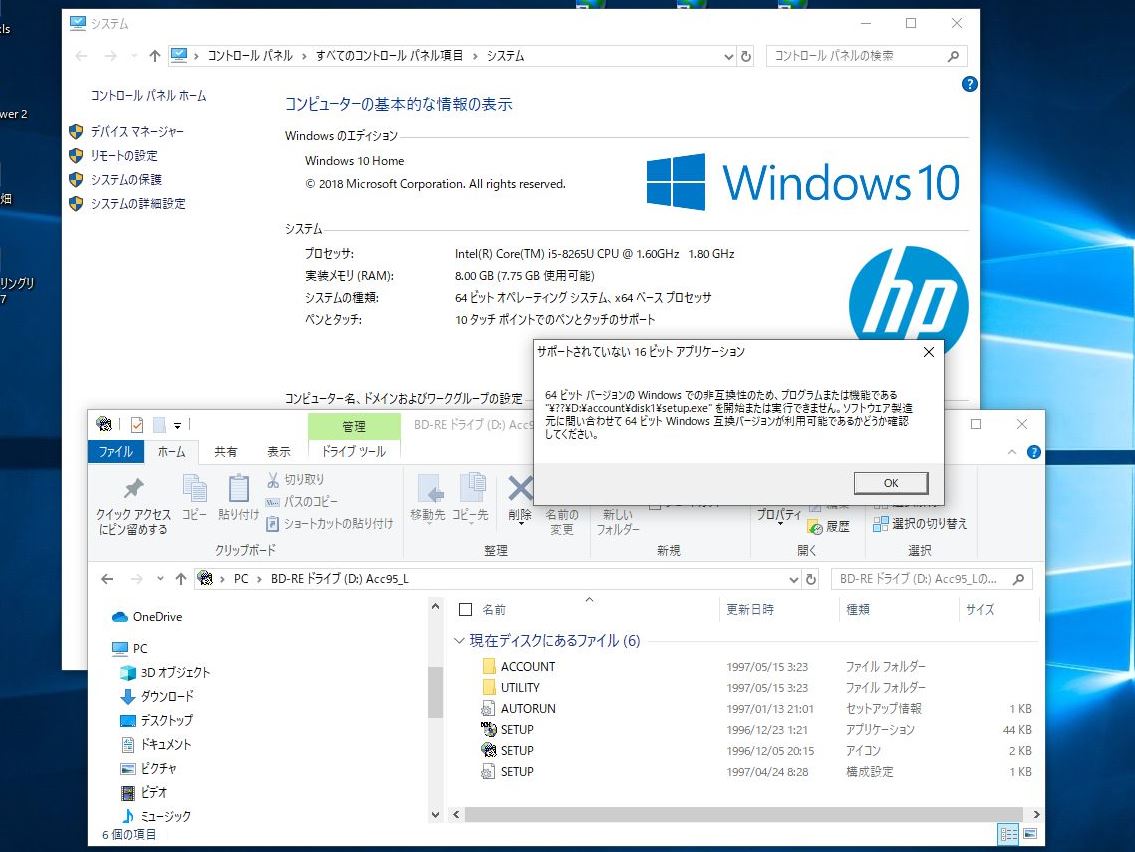
Task: Switch to details view icon
Action: point(1008,834)
